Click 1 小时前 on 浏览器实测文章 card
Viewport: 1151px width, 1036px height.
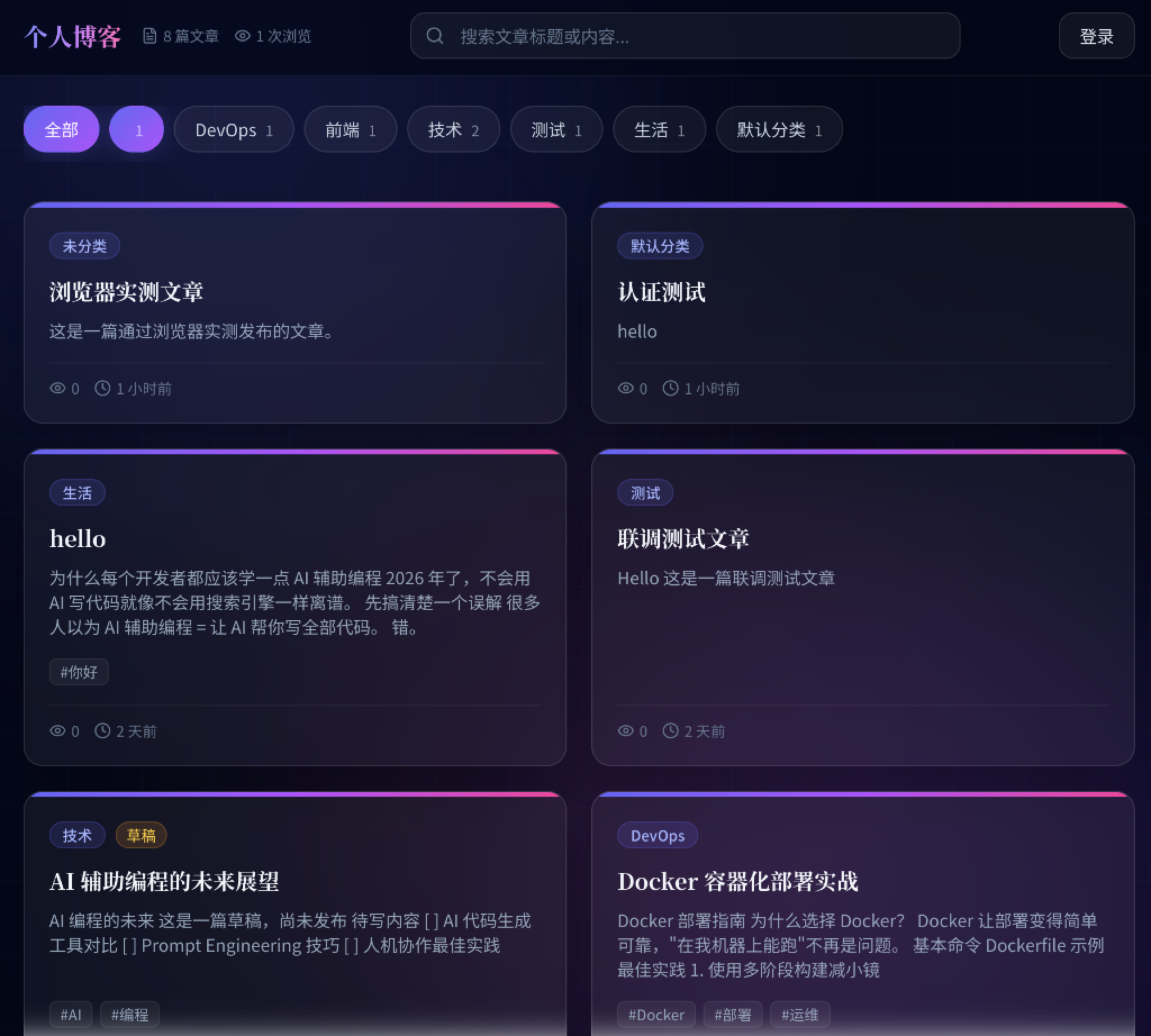(x=144, y=389)
